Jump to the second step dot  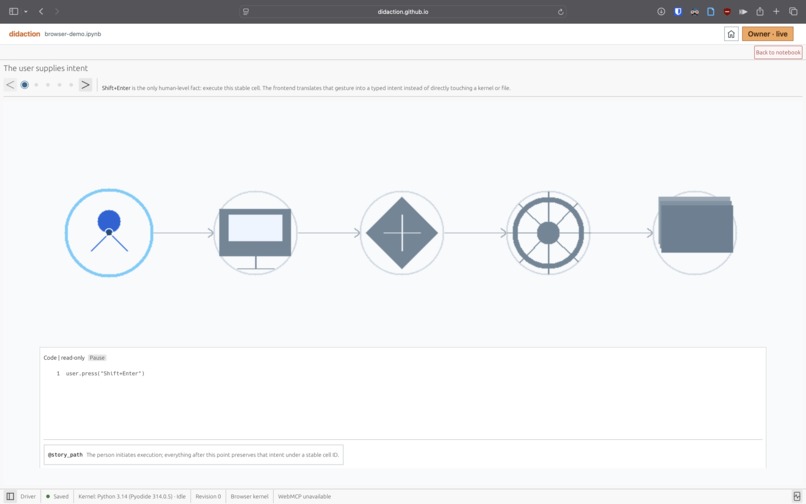(x=36, y=85)
